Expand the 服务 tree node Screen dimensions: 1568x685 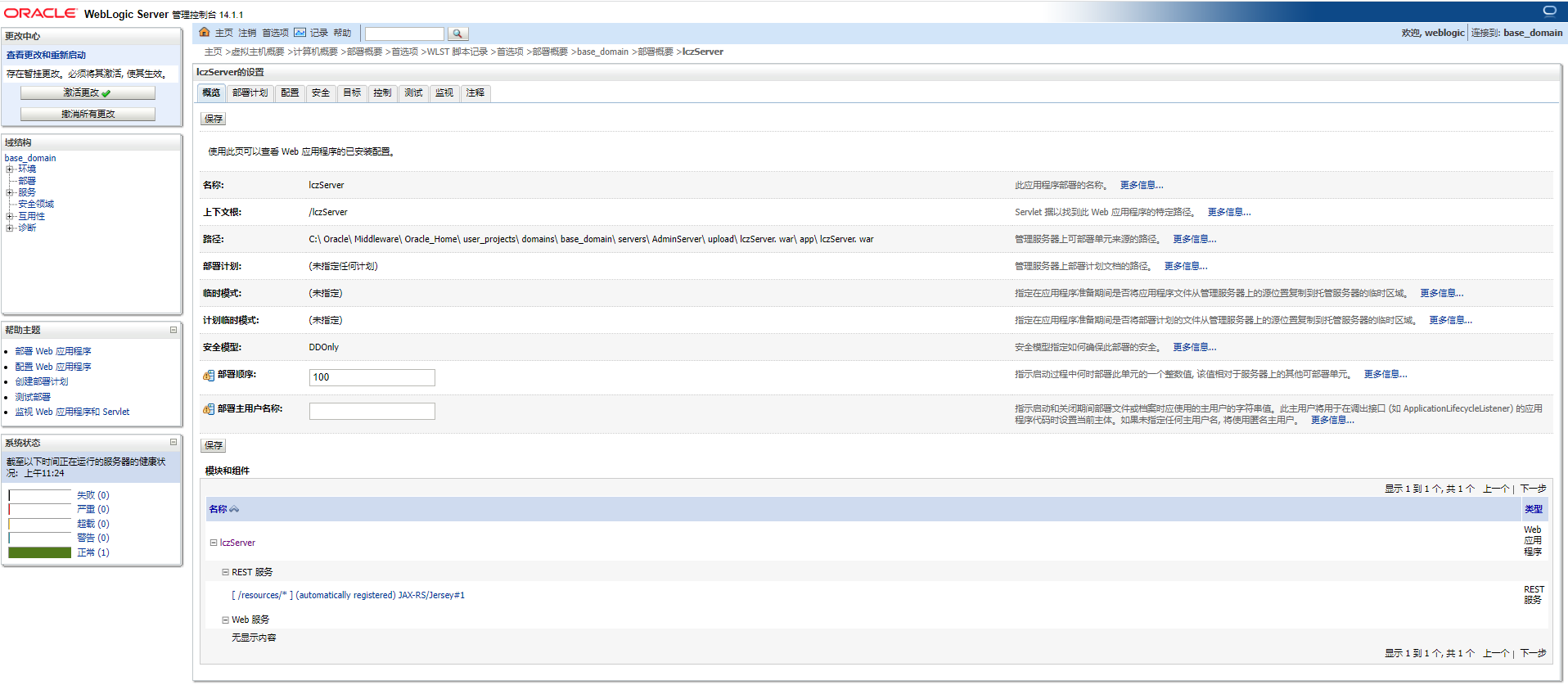(10, 193)
